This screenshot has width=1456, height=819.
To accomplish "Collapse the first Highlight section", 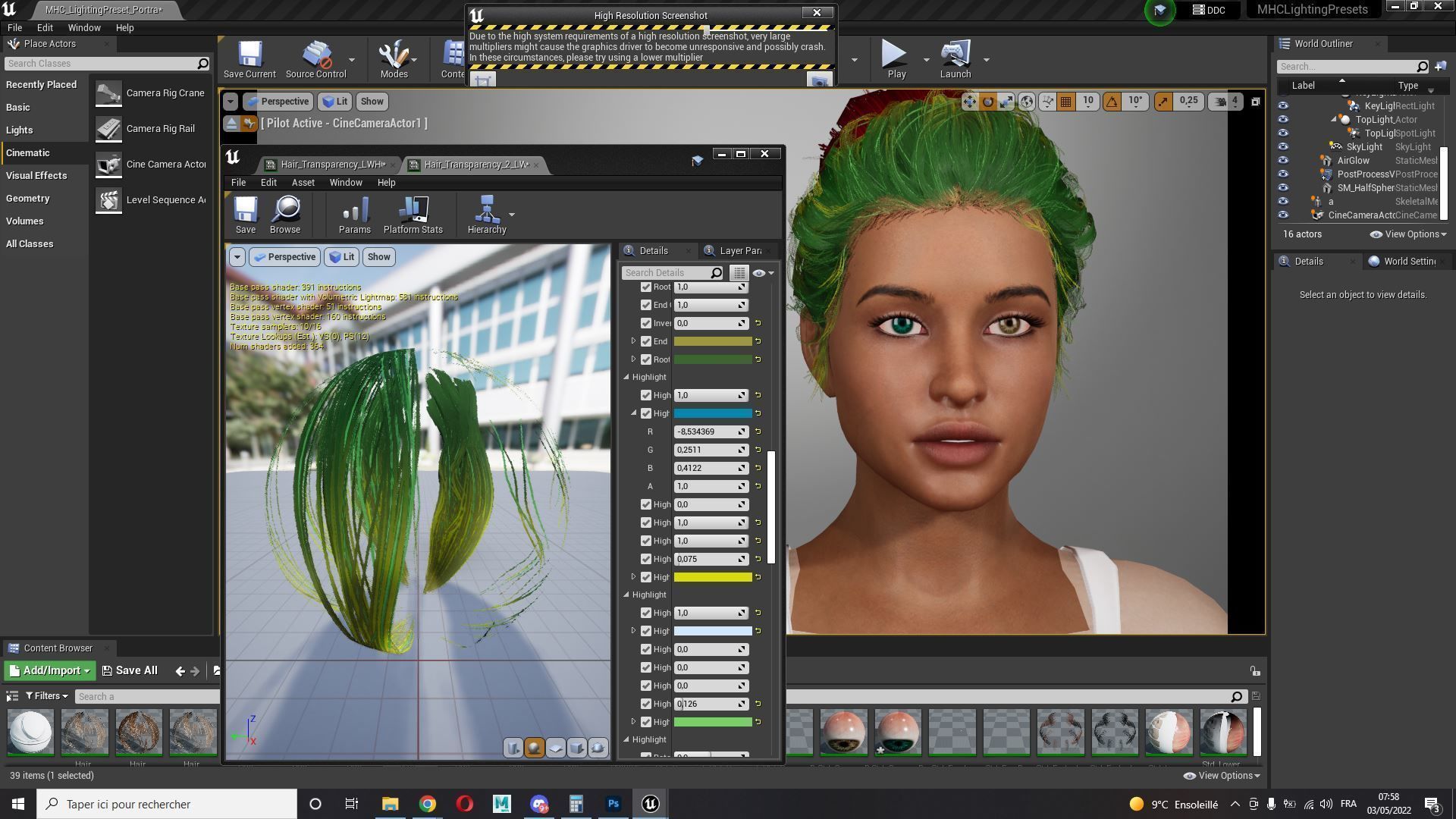I will 627,377.
